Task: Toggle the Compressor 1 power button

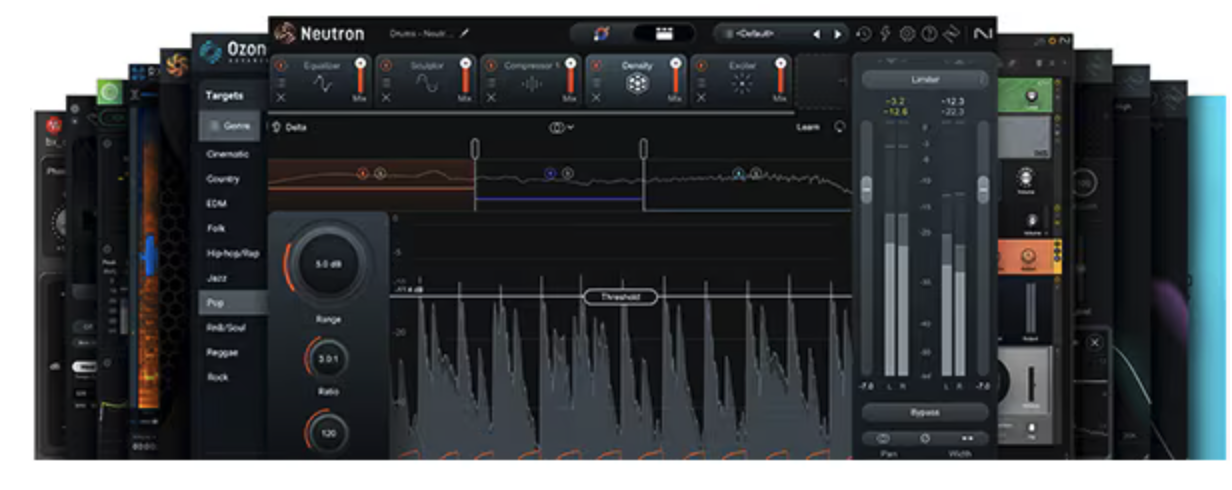Action: (x=490, y=65)
